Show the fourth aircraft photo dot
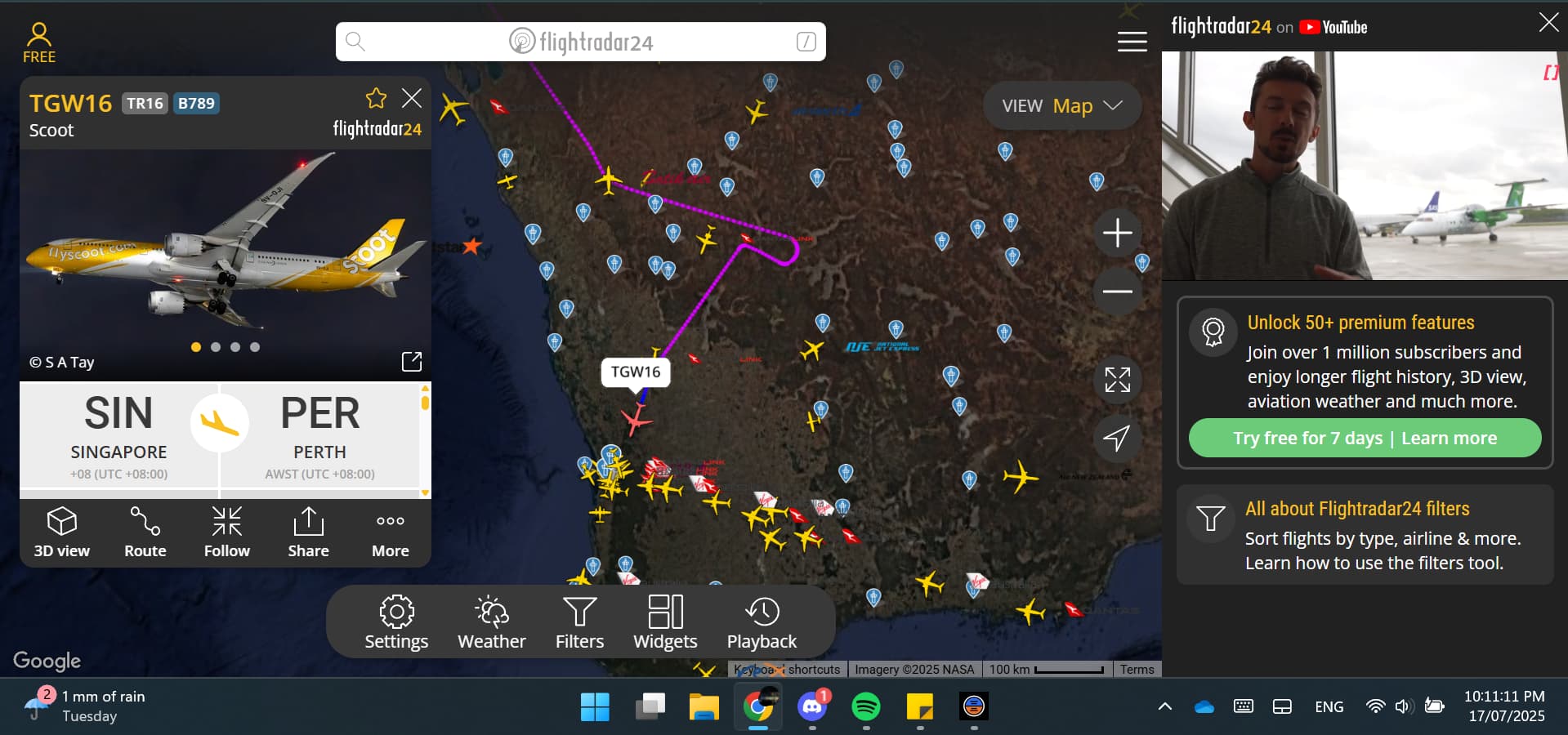This screenshot has height=735, width=1568. coord(255,347)
